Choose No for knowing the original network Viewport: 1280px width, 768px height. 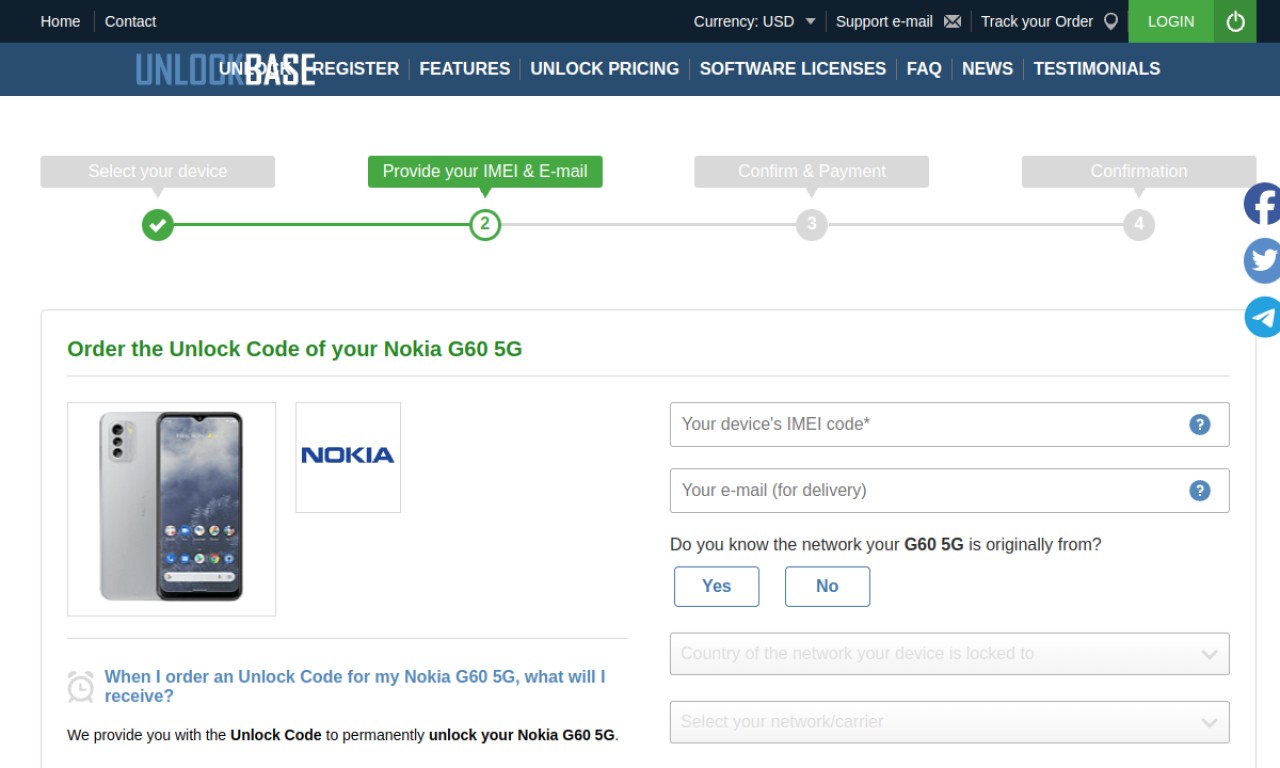827,586
